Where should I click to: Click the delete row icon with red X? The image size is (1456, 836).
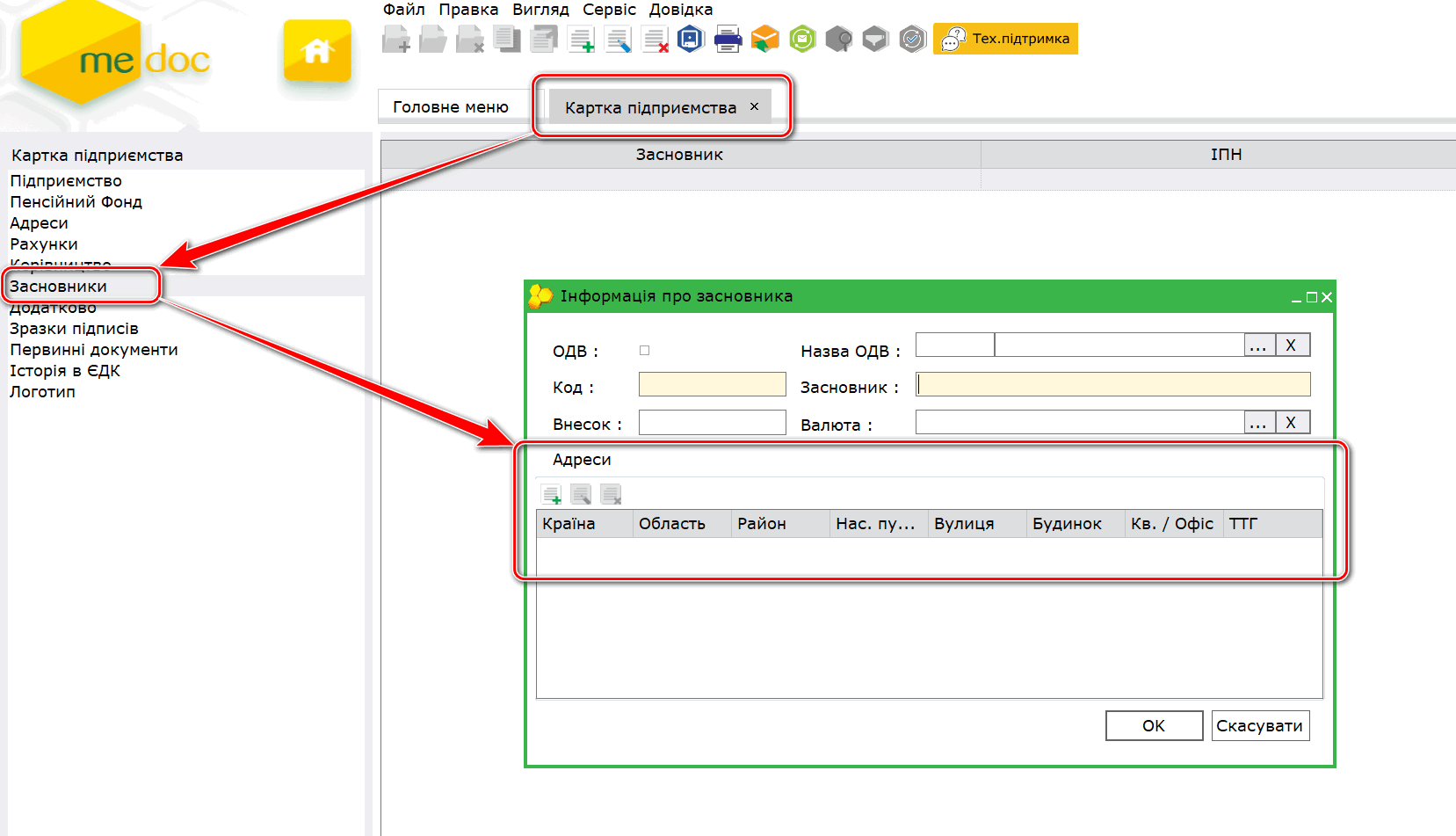point(655,40)
